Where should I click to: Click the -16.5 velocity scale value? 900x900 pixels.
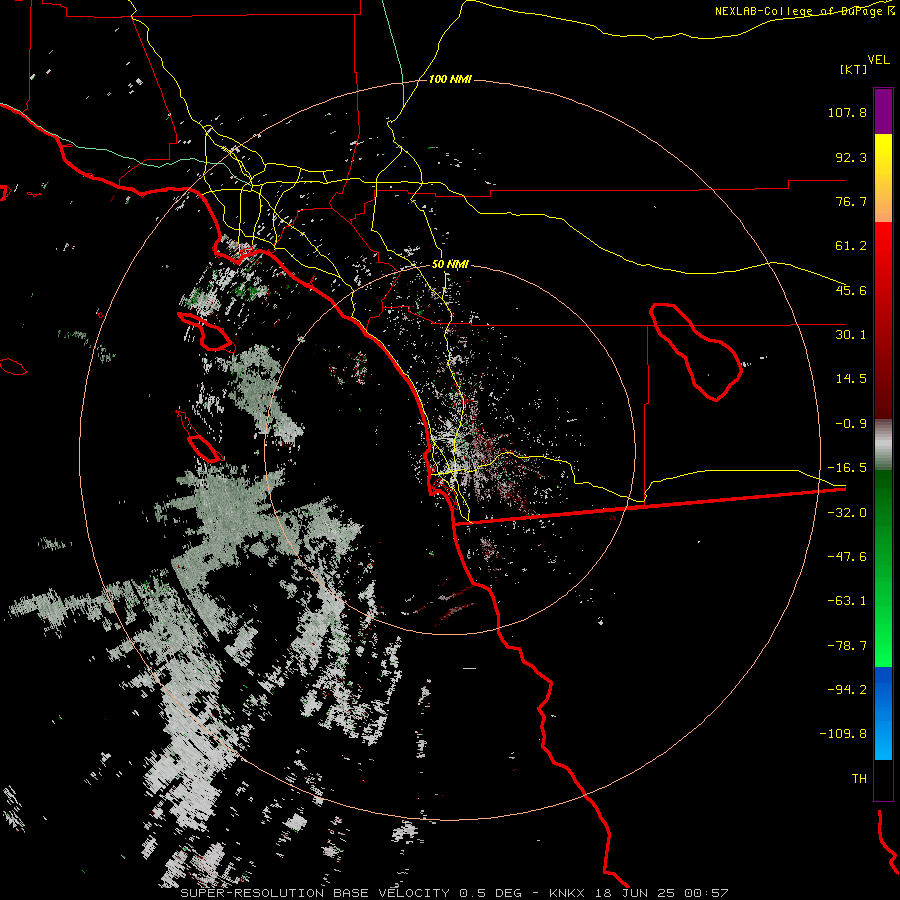pyautogui.click(x=847, y=468)
